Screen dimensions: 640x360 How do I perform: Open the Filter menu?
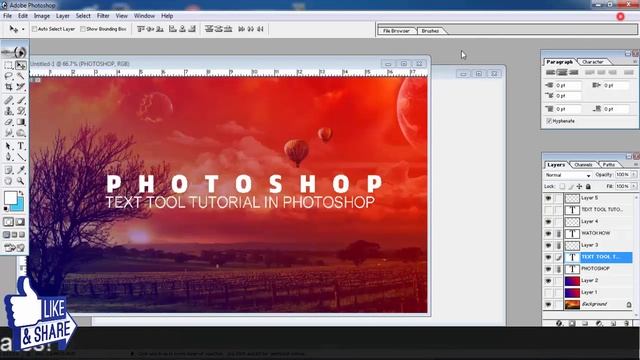point(103,16)
